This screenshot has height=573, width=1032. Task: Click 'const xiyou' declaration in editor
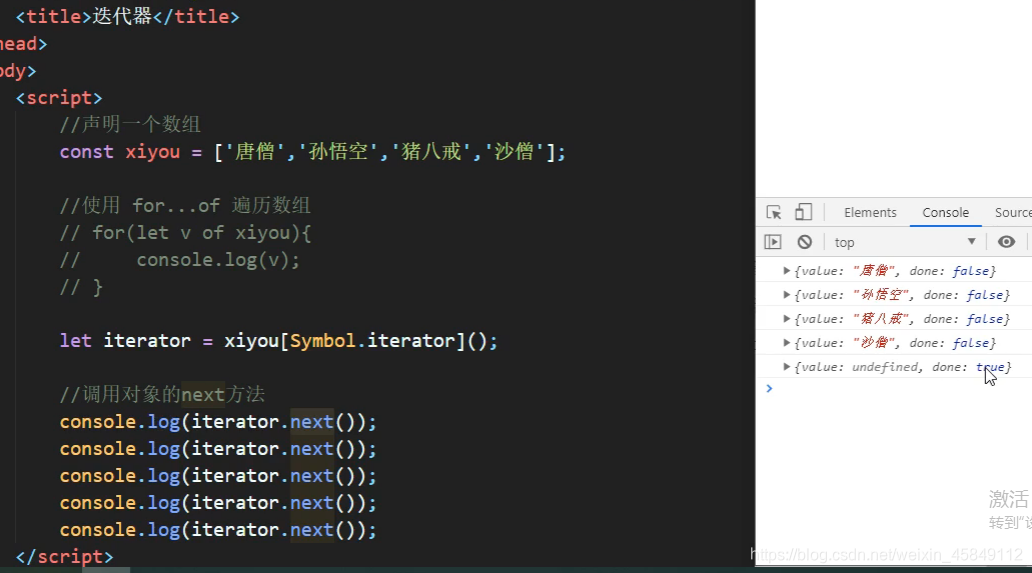[x=120, y=152]
